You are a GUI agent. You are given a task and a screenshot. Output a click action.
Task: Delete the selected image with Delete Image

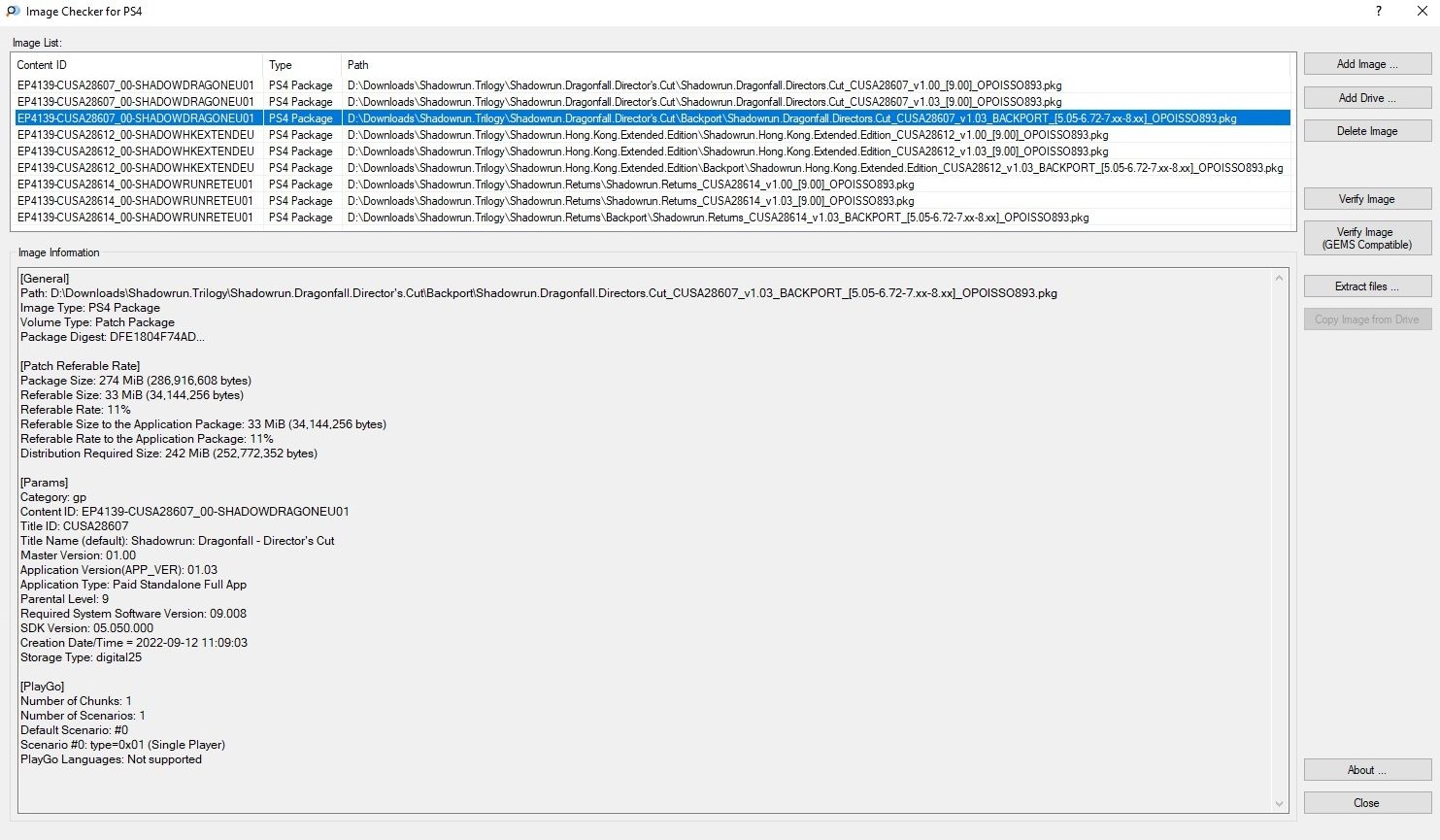point(1367,131)
